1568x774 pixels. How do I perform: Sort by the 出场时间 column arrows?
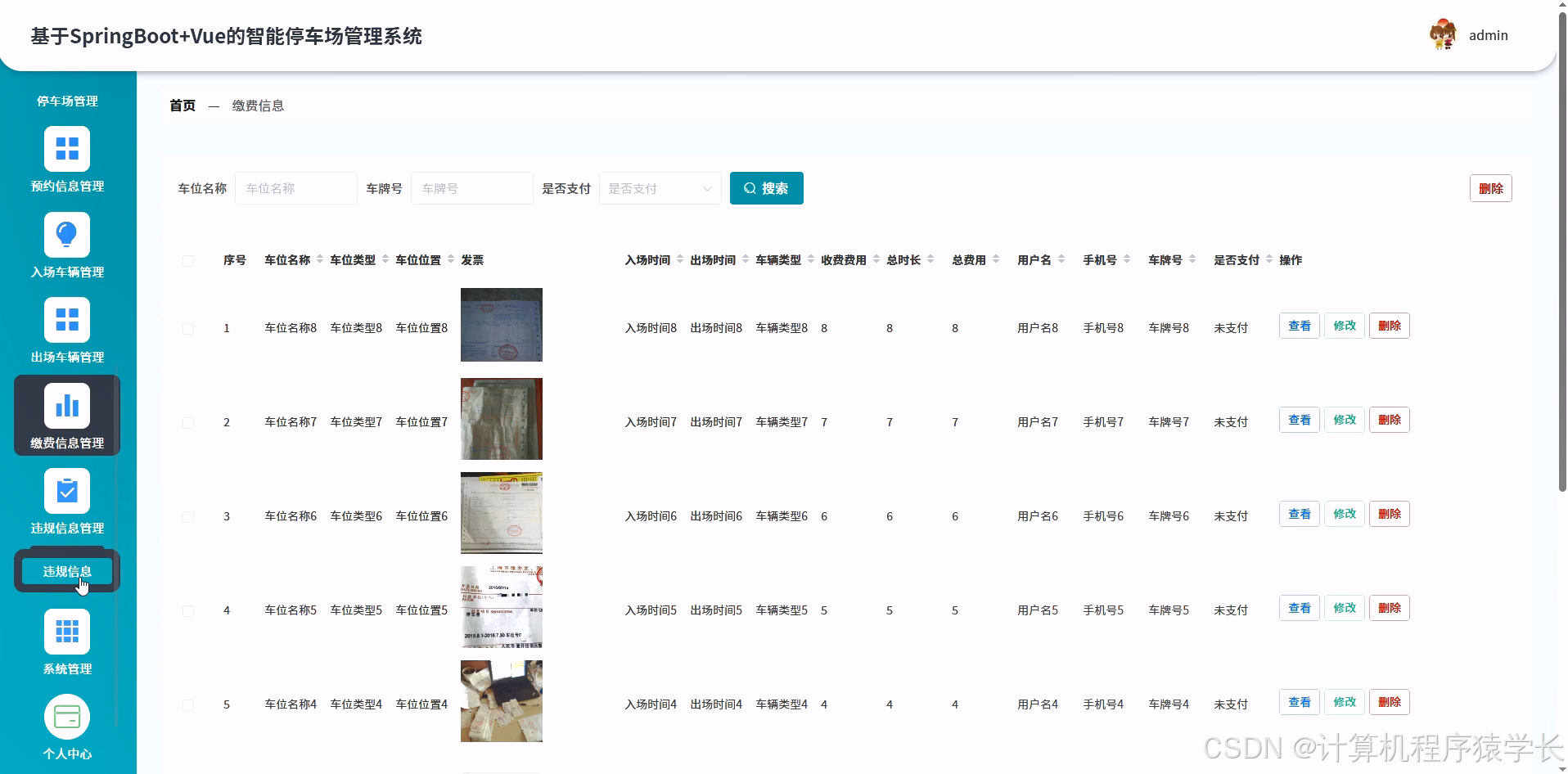click(x=746, y=259)
